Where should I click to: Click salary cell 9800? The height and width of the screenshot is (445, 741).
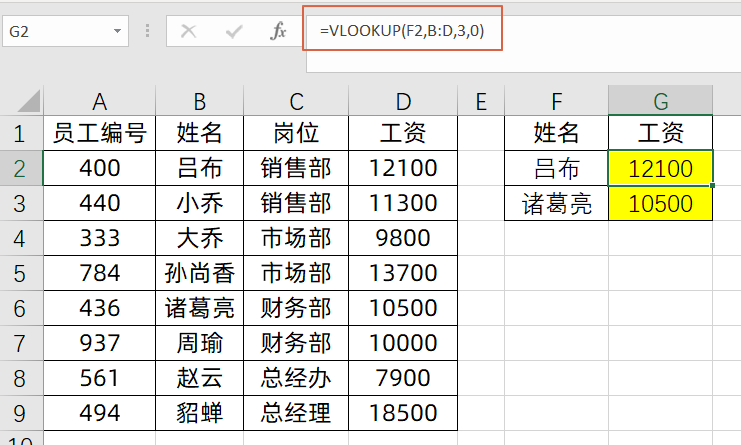coord(403,238)
